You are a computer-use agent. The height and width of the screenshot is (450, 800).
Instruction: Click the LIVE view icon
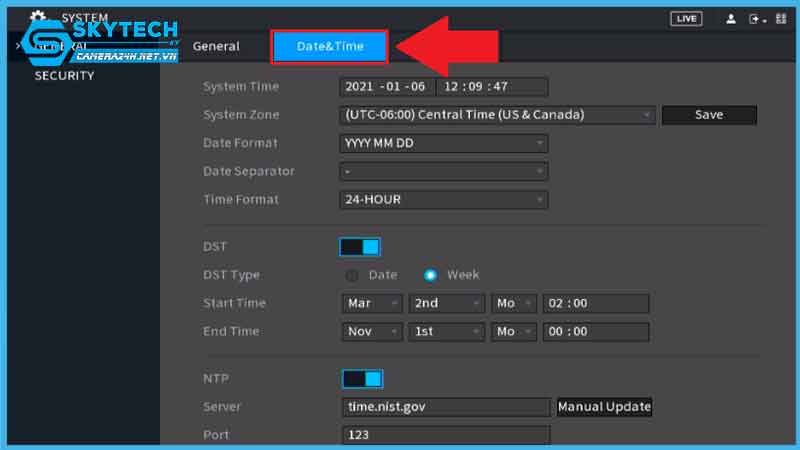(x=686, y=18)
